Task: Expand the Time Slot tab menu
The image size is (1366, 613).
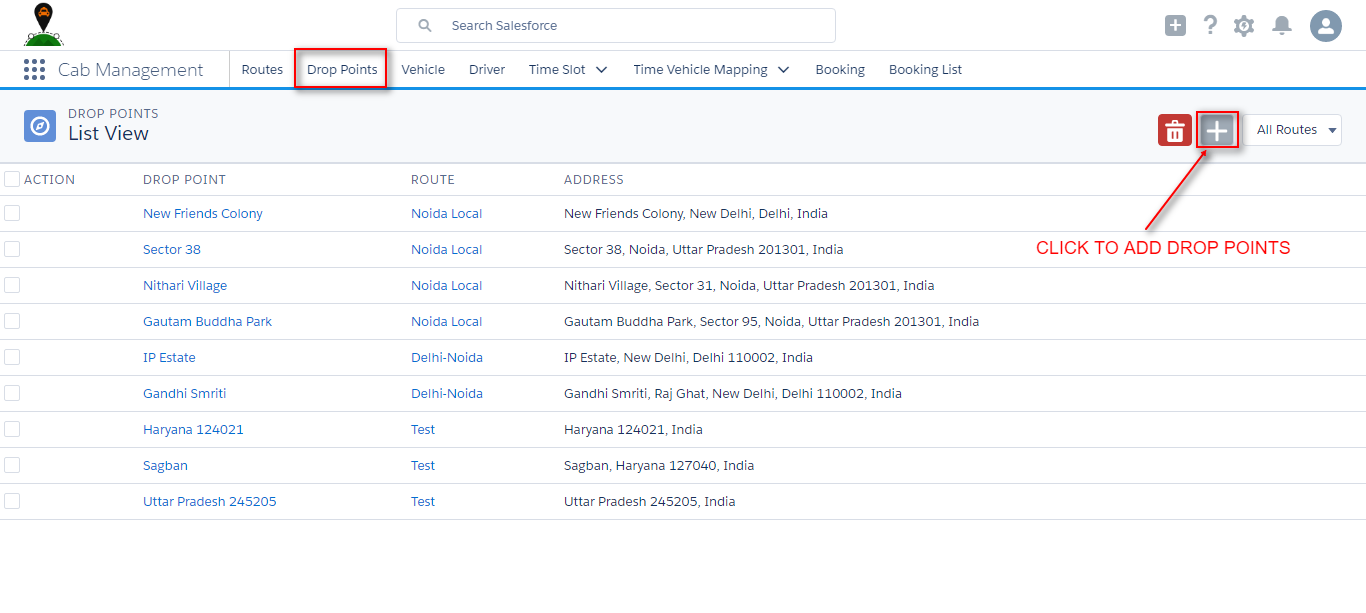Action: [567, 69]
